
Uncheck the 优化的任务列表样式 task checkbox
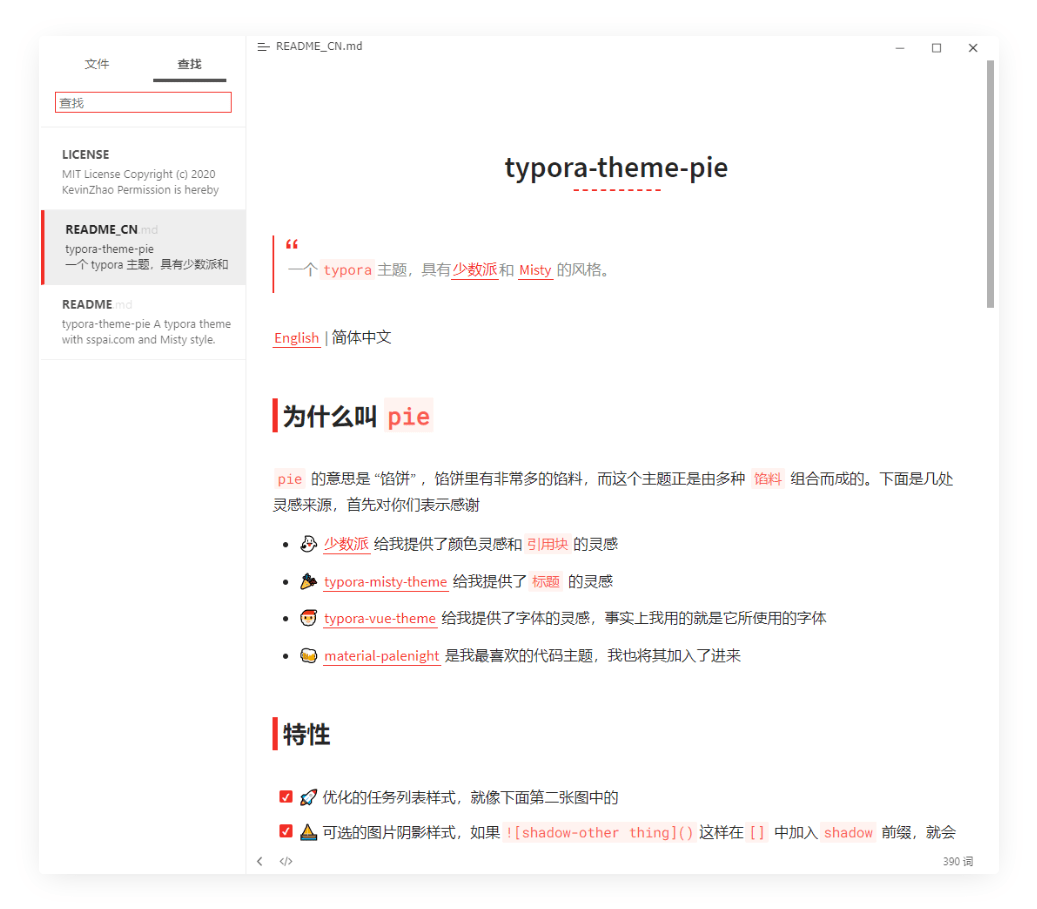coord(286,797)
